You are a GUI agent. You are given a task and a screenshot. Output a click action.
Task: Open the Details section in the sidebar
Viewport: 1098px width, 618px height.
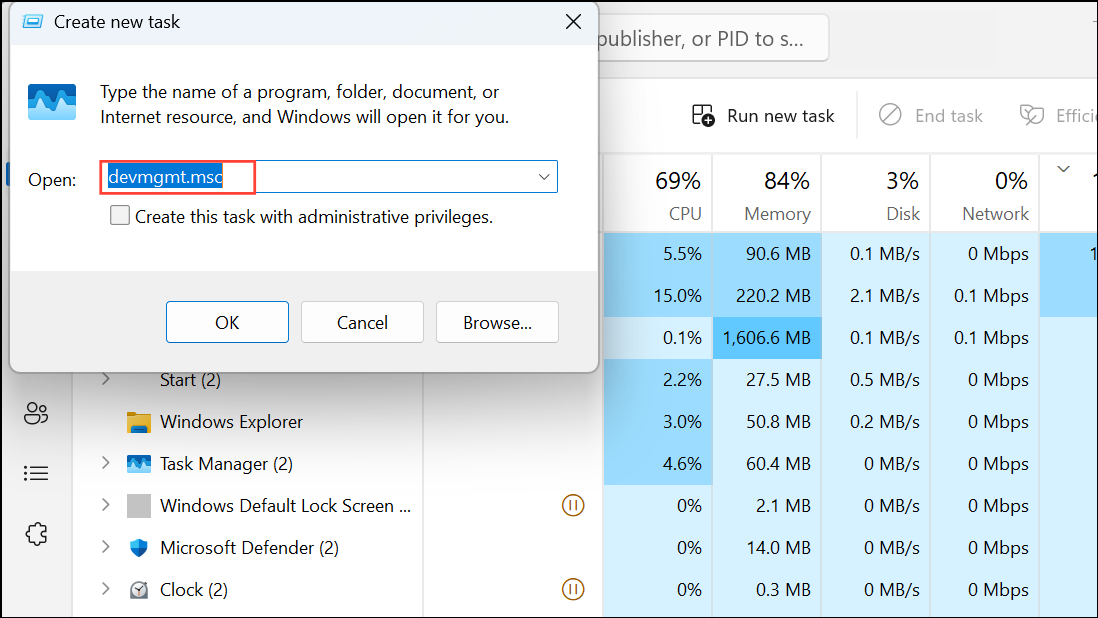[x=36, y=473]
